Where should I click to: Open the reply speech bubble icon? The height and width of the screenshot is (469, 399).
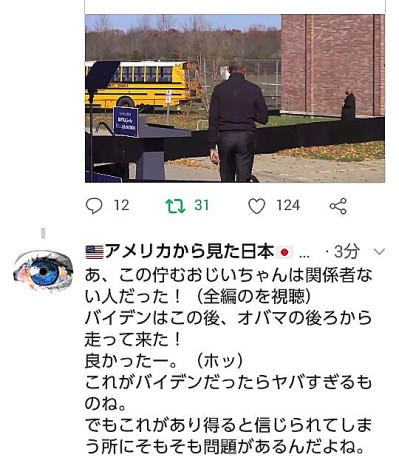[x=94, y=206]
